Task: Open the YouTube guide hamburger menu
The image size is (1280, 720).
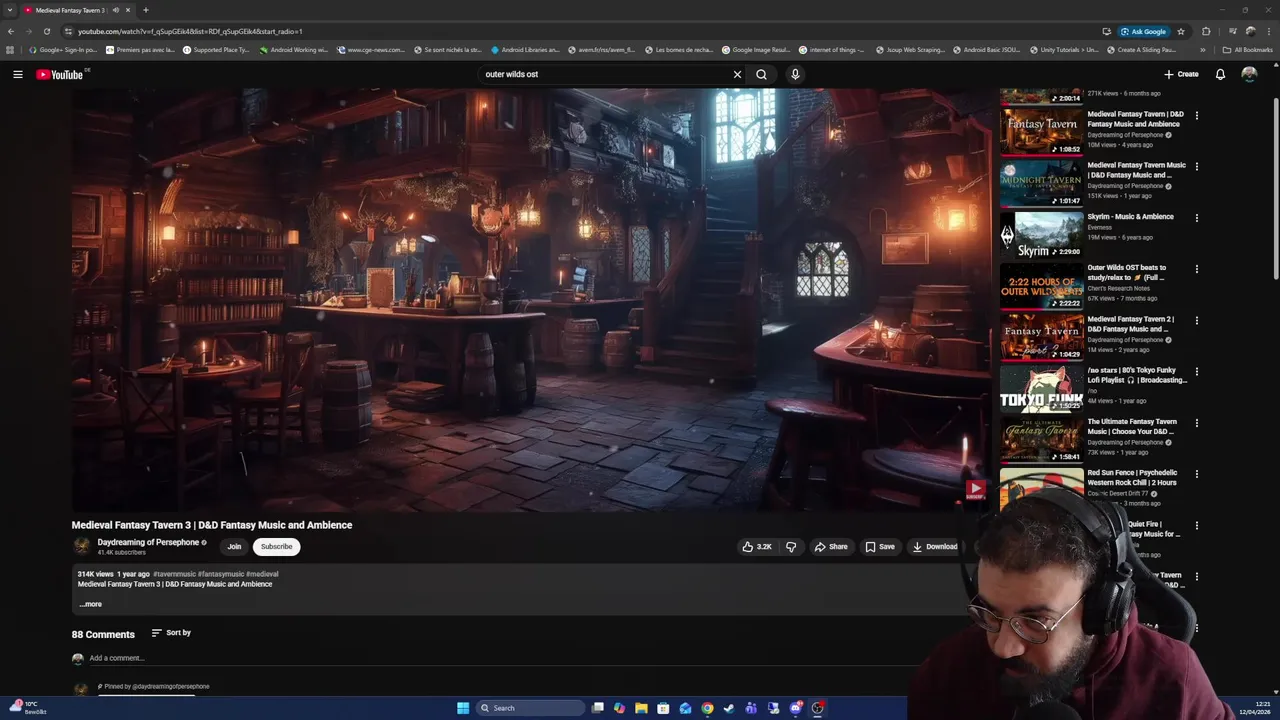Action: 17,74
